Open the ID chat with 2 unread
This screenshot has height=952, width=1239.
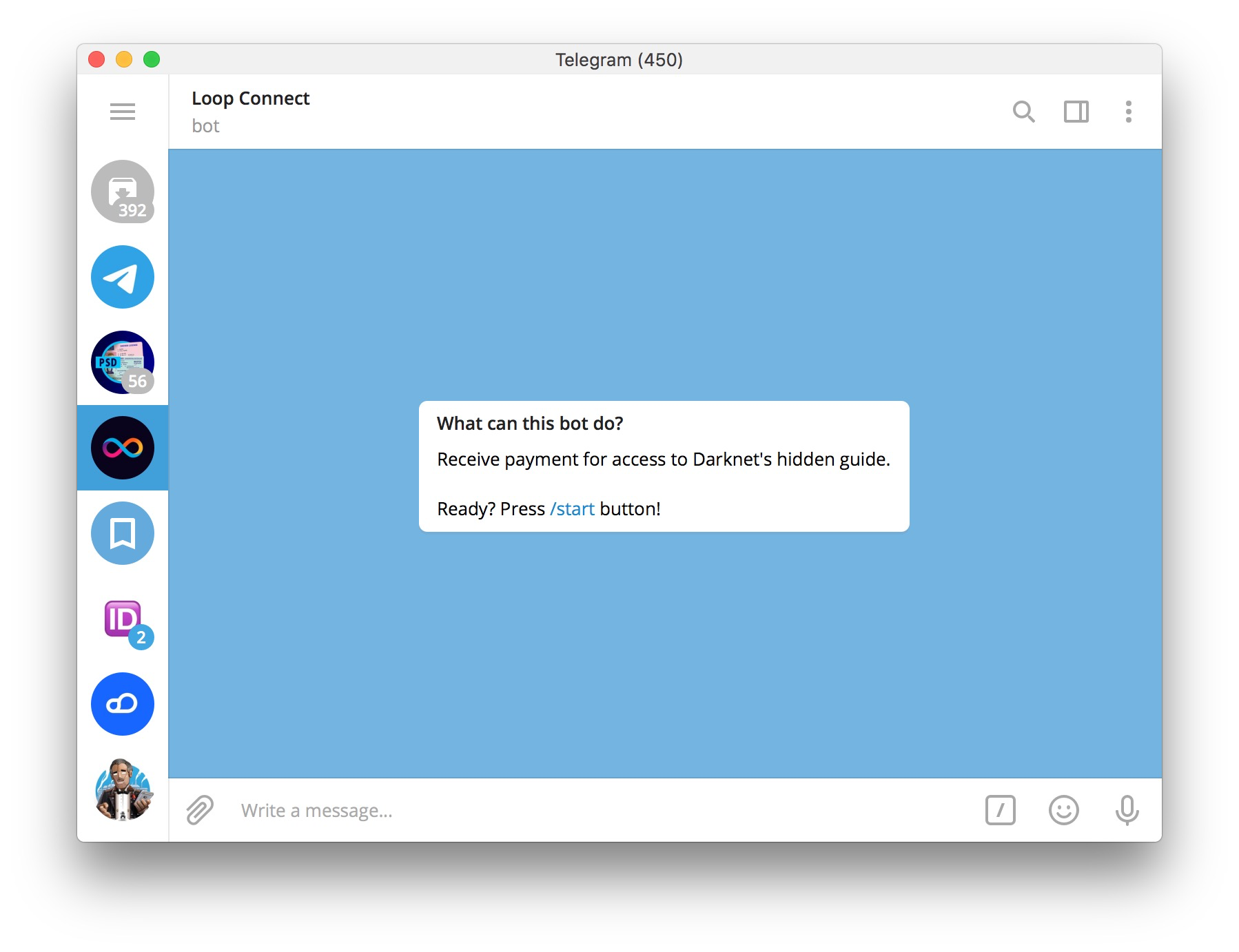123,619
